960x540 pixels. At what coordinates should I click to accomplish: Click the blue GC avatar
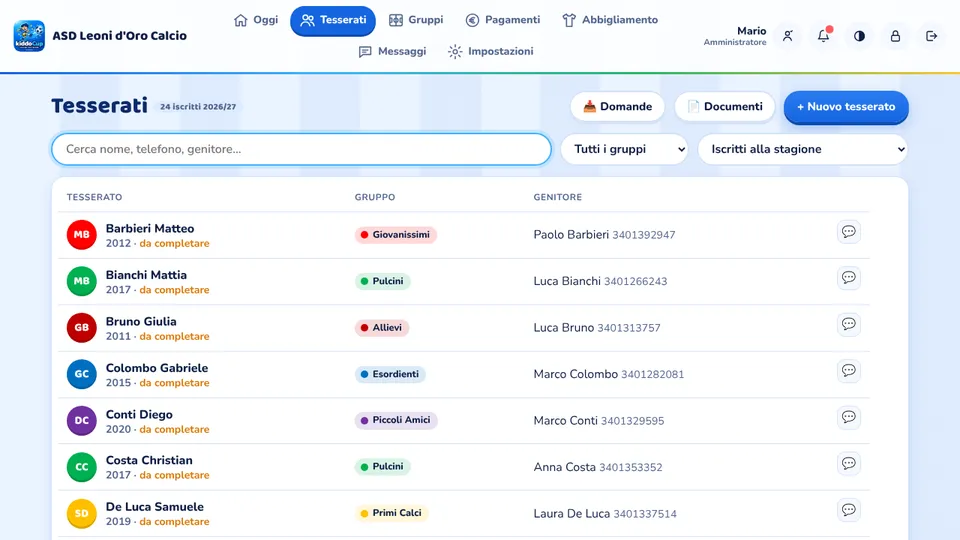coord(81,374)
